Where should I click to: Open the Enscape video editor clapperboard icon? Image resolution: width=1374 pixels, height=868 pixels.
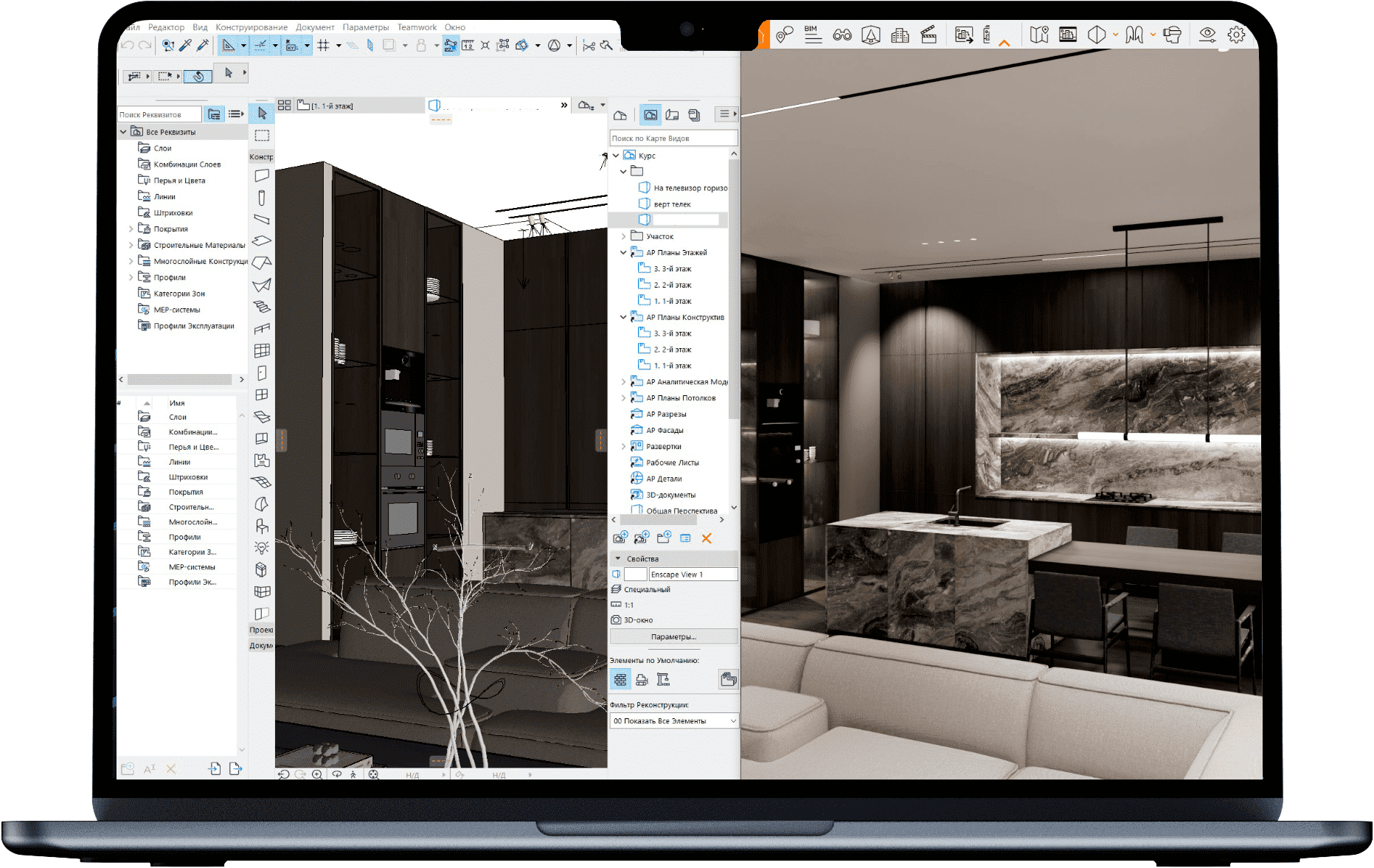[x=929, y=35]
